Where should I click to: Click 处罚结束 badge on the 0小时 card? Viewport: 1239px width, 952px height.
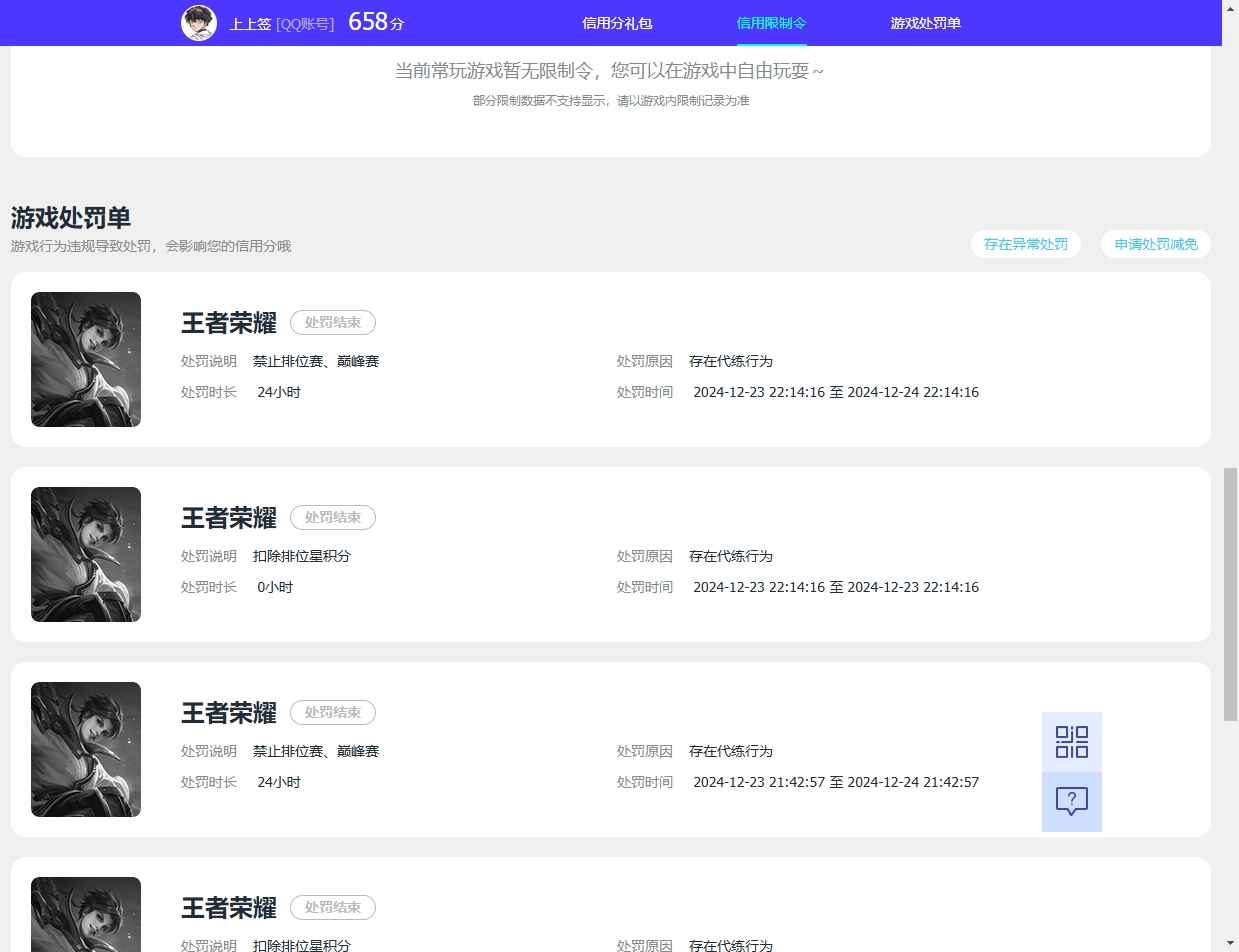click(x=333, y=517)
